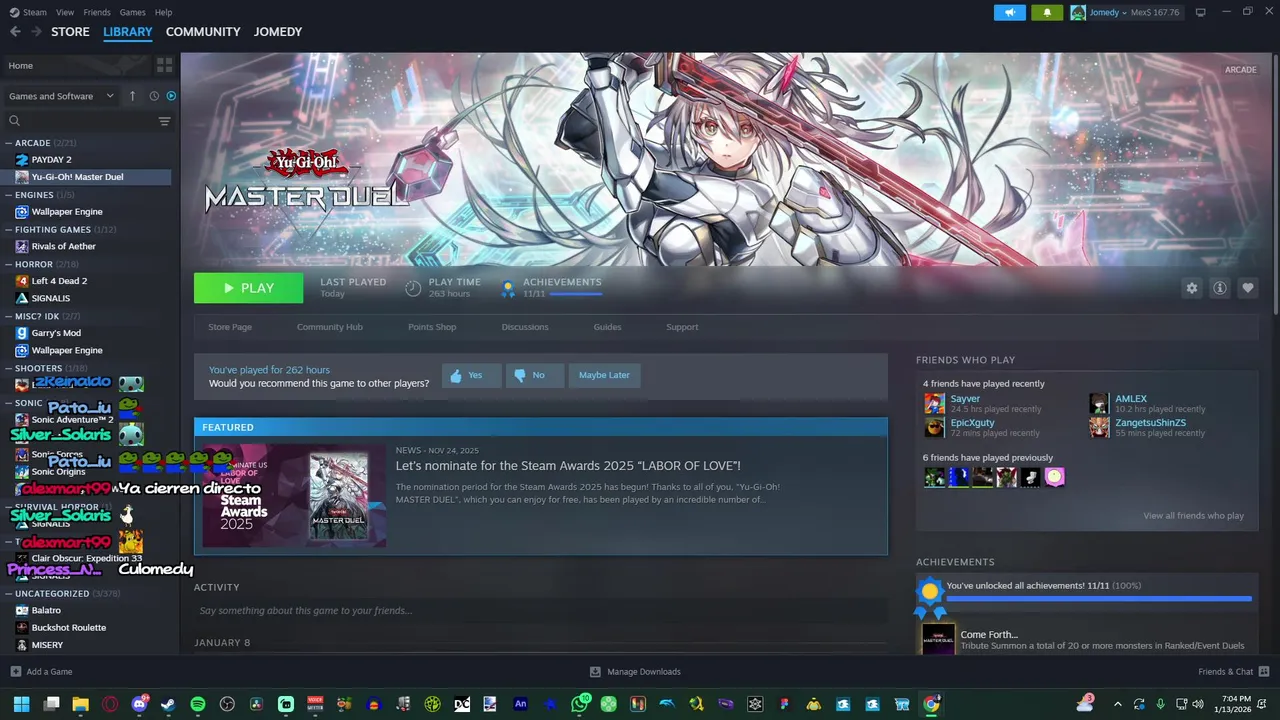Click the achievements ribbon icon
The image size is (1280, 720).
(x=508, y=289)
